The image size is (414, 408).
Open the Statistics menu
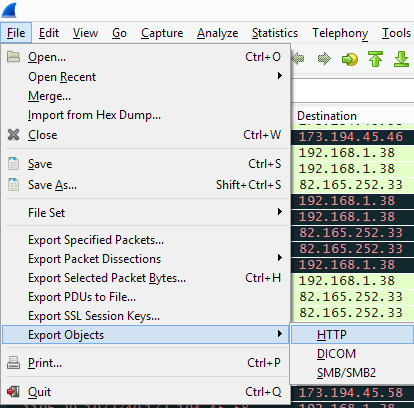pyautogui.click(x=275, y=33)
